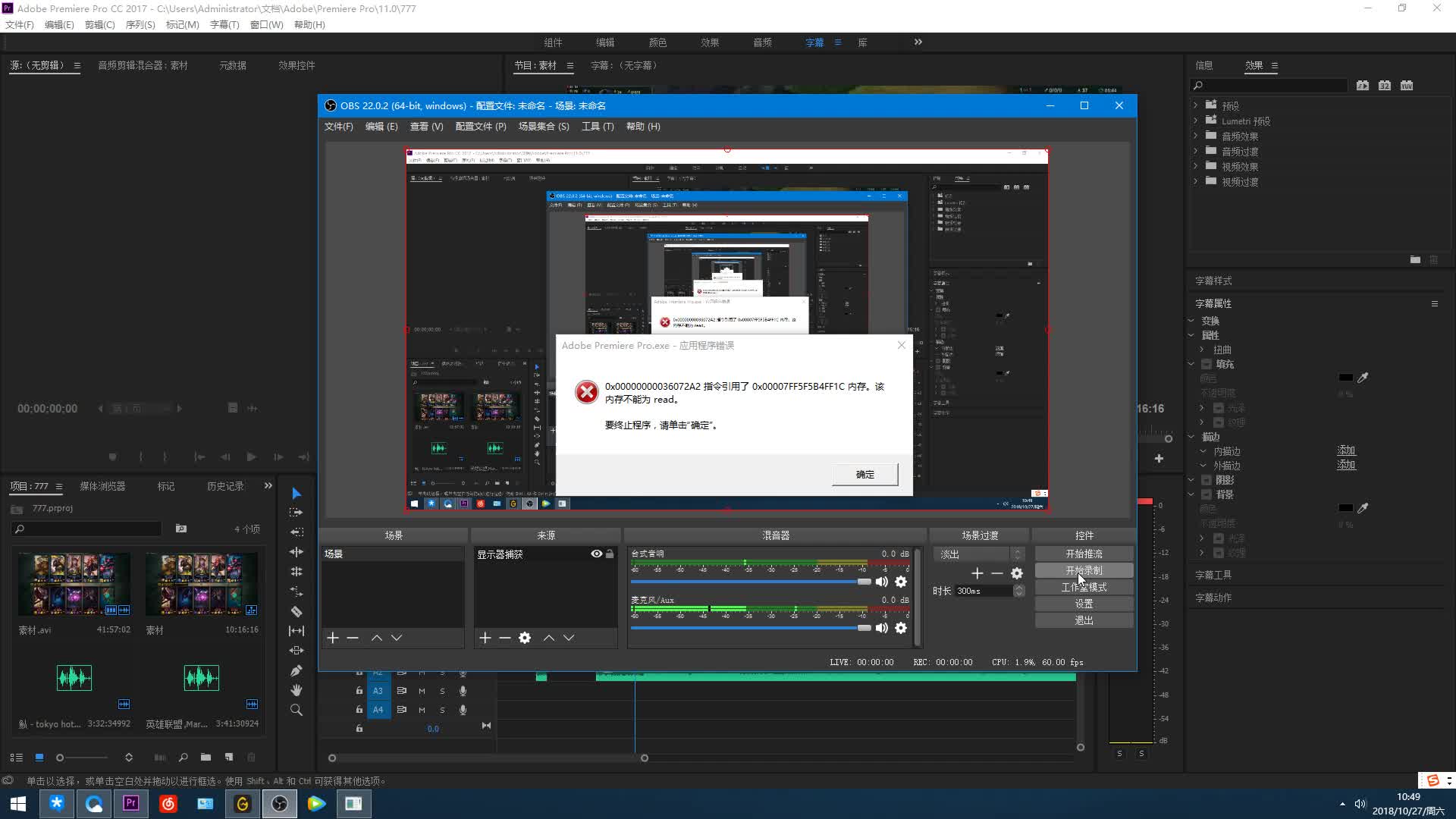Click the new bin folder icon in project panel

206,758
